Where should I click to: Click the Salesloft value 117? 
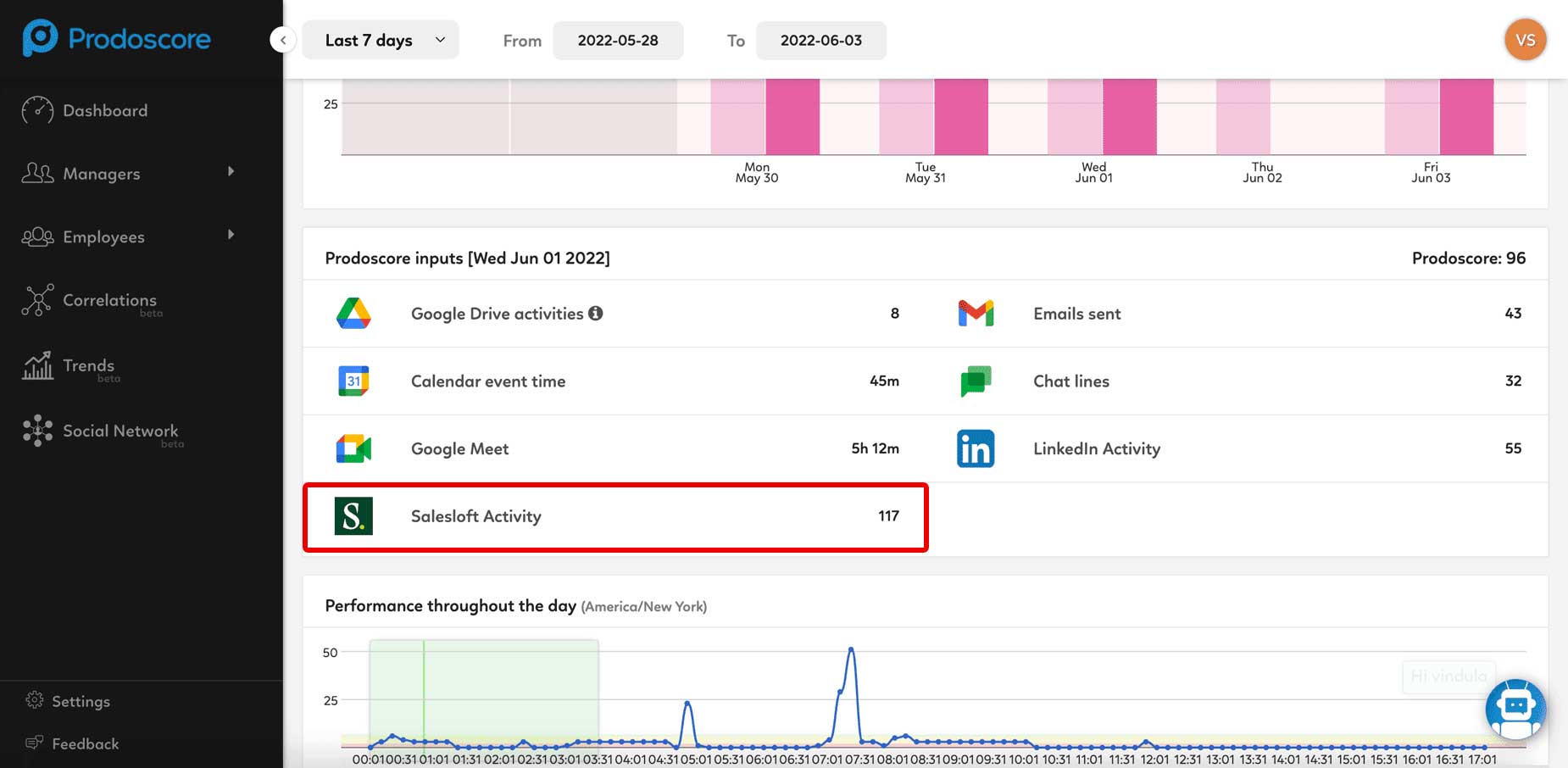click(888, 515)
